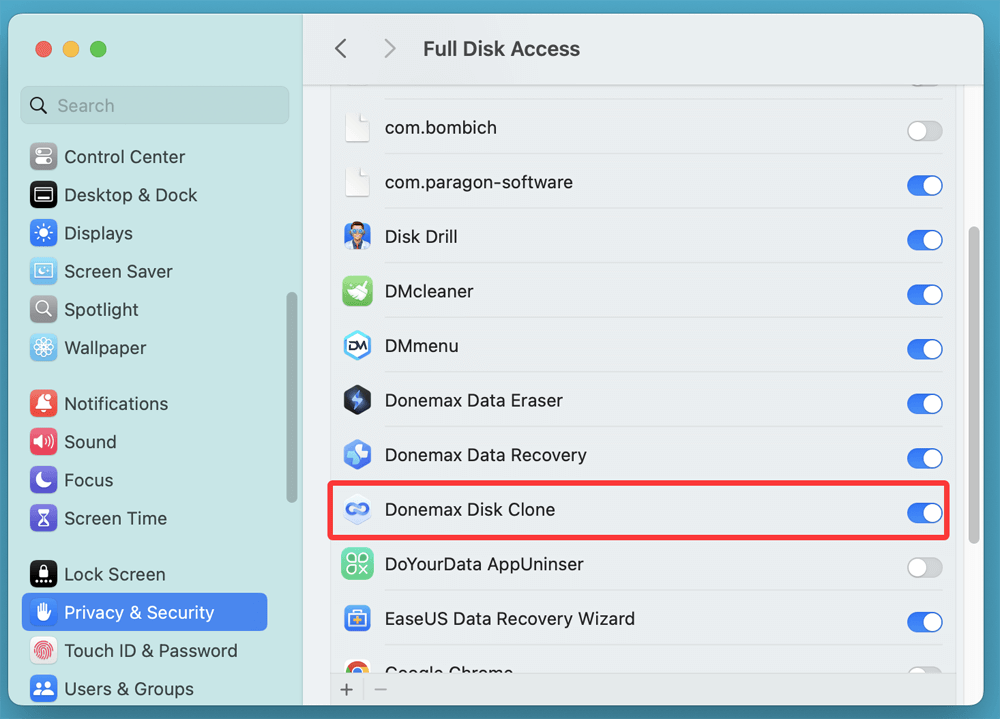
Task: Click the forward navigation chevron
Action: [x=389, y=48]
